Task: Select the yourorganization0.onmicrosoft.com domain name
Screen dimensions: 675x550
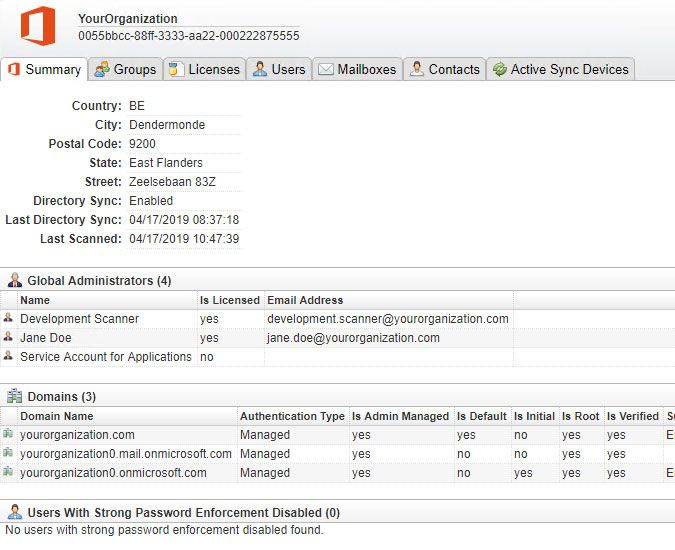Action: (113, 473)
